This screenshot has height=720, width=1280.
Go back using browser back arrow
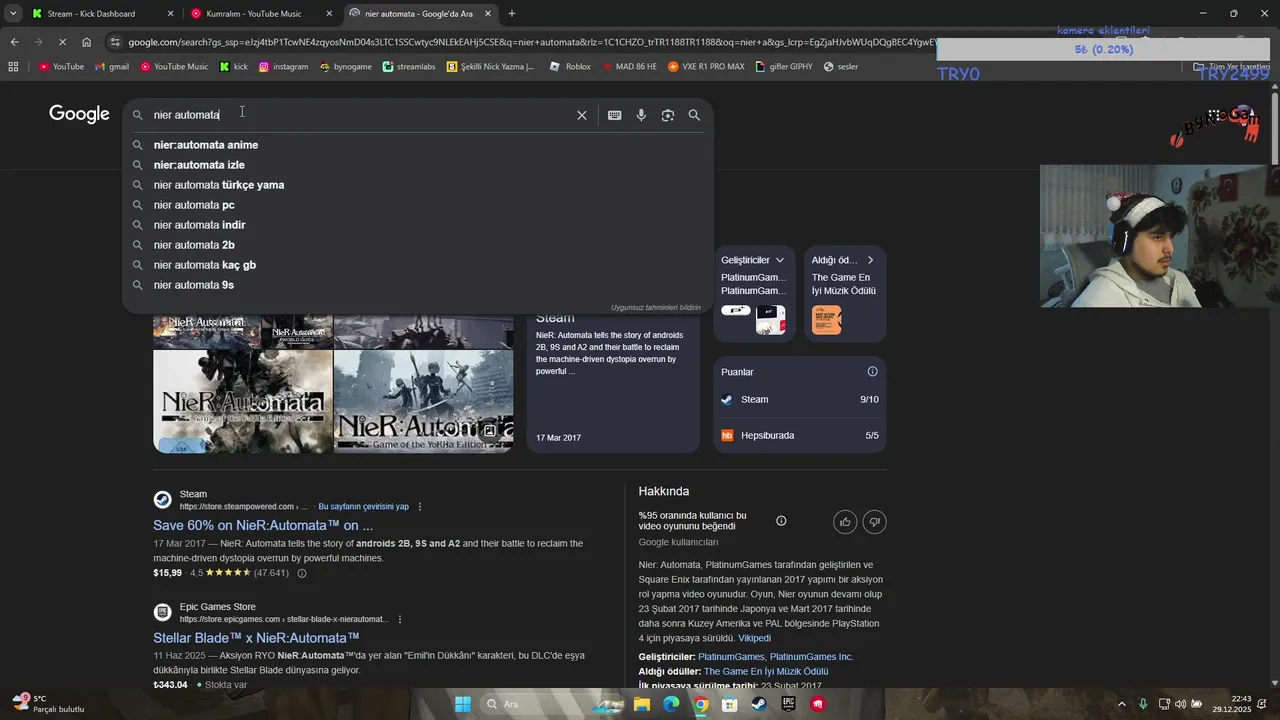coord(14,42)
